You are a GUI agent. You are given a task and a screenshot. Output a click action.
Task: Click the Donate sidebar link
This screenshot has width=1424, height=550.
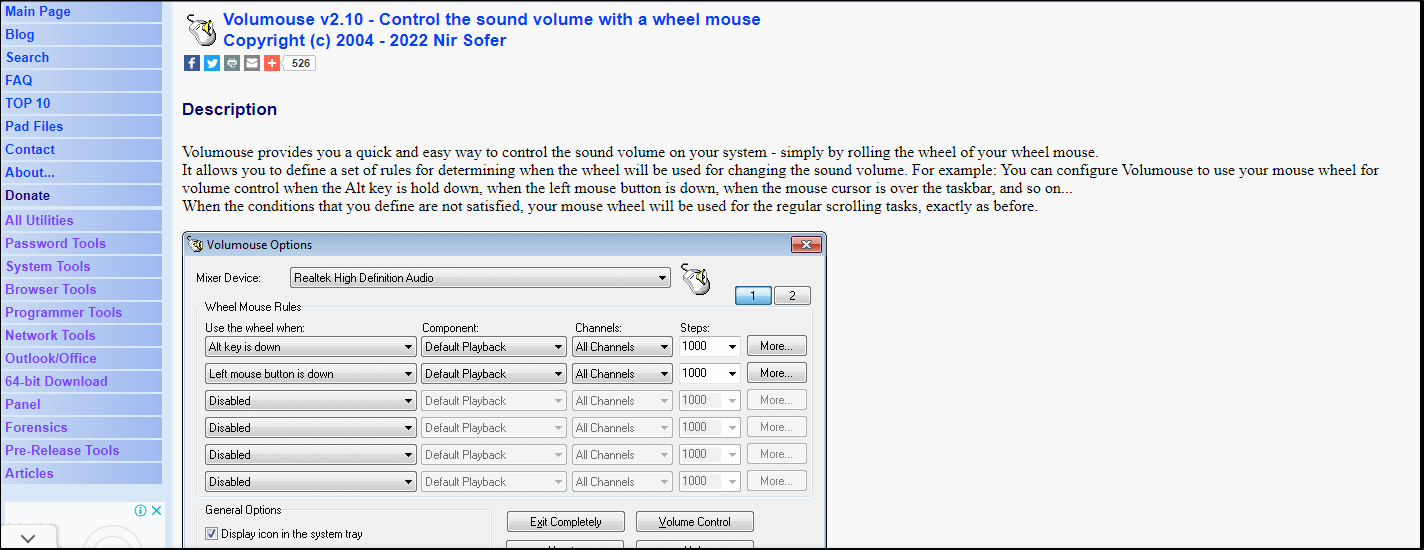tap(28, 195)
